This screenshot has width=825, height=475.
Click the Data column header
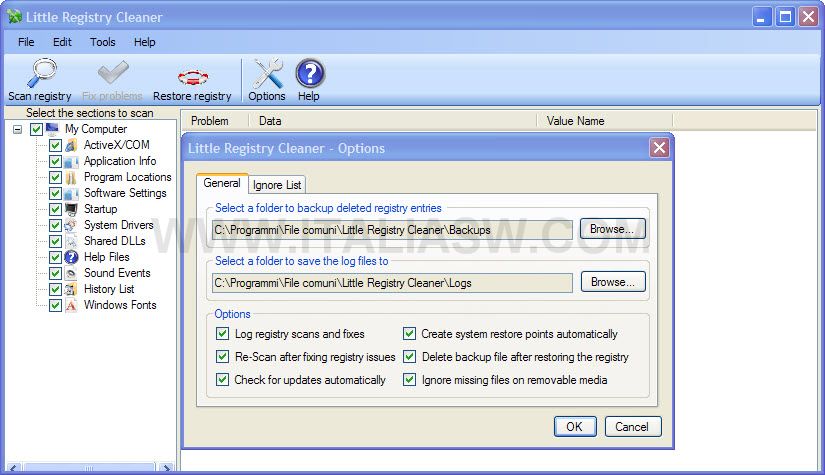[x=392, y=121]
